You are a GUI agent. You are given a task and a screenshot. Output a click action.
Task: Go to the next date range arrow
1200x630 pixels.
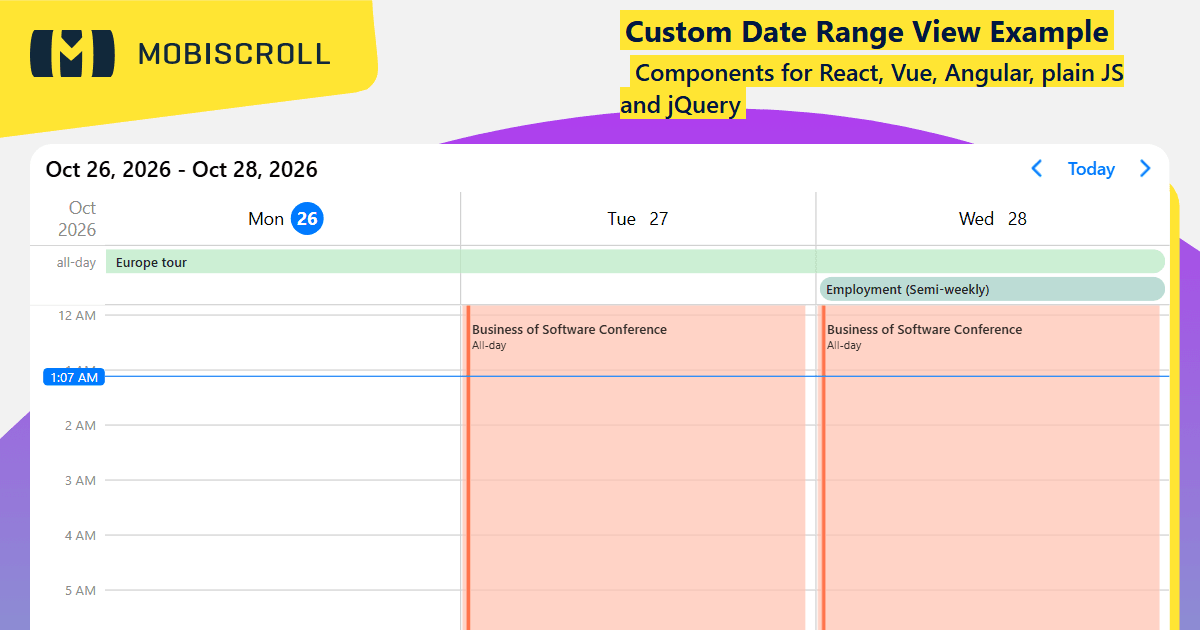[x=1145, y=169]
